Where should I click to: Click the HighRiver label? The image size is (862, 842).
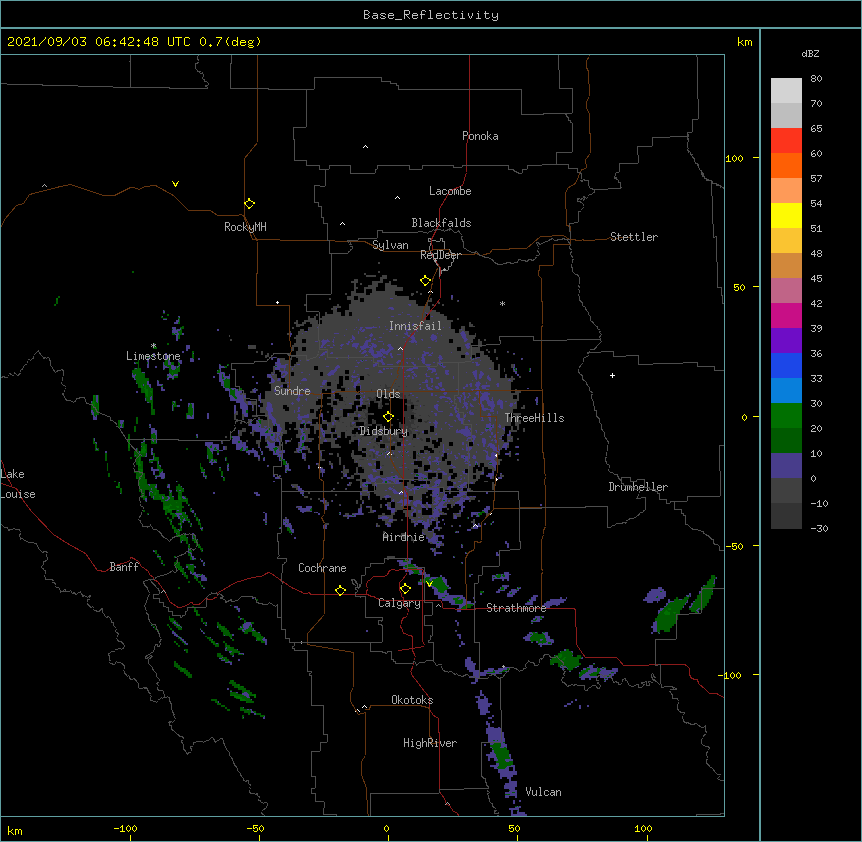click(430, 743)
